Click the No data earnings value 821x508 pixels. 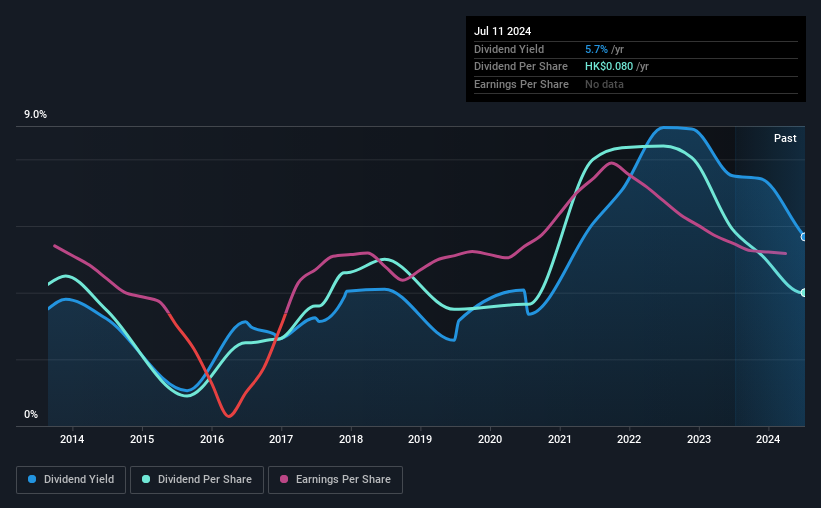coord(604,84)
